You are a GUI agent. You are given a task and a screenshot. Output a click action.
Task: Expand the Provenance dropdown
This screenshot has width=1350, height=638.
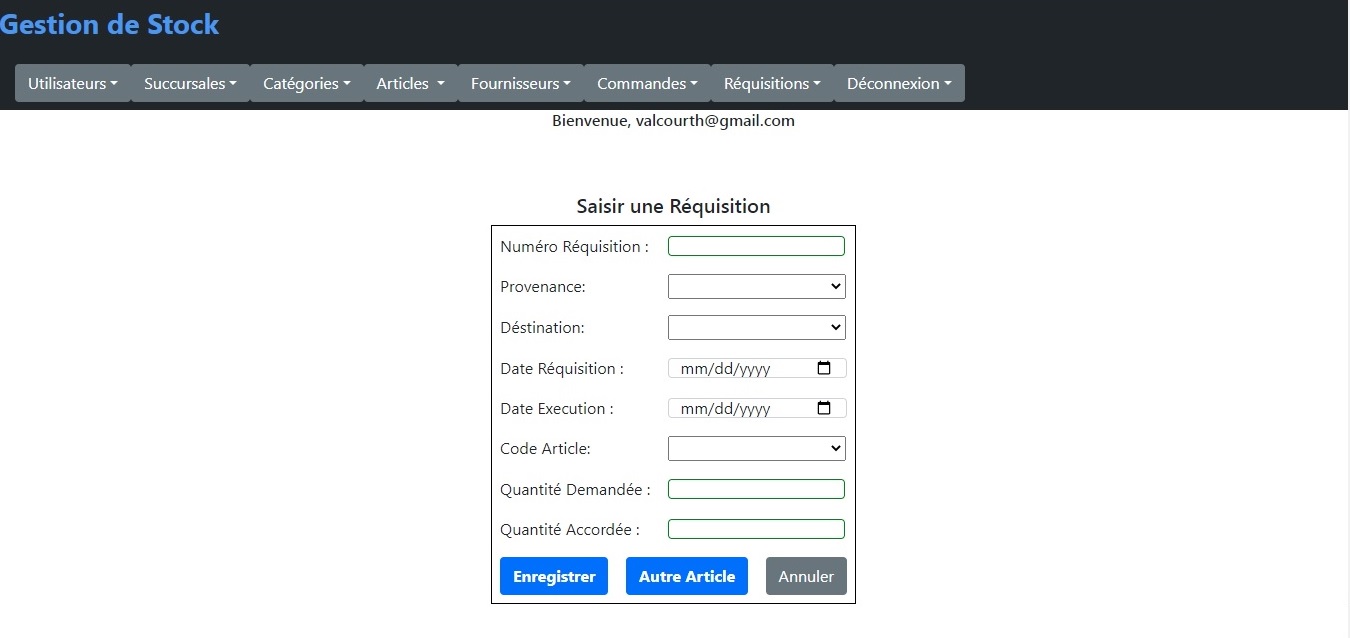(756, 287)
